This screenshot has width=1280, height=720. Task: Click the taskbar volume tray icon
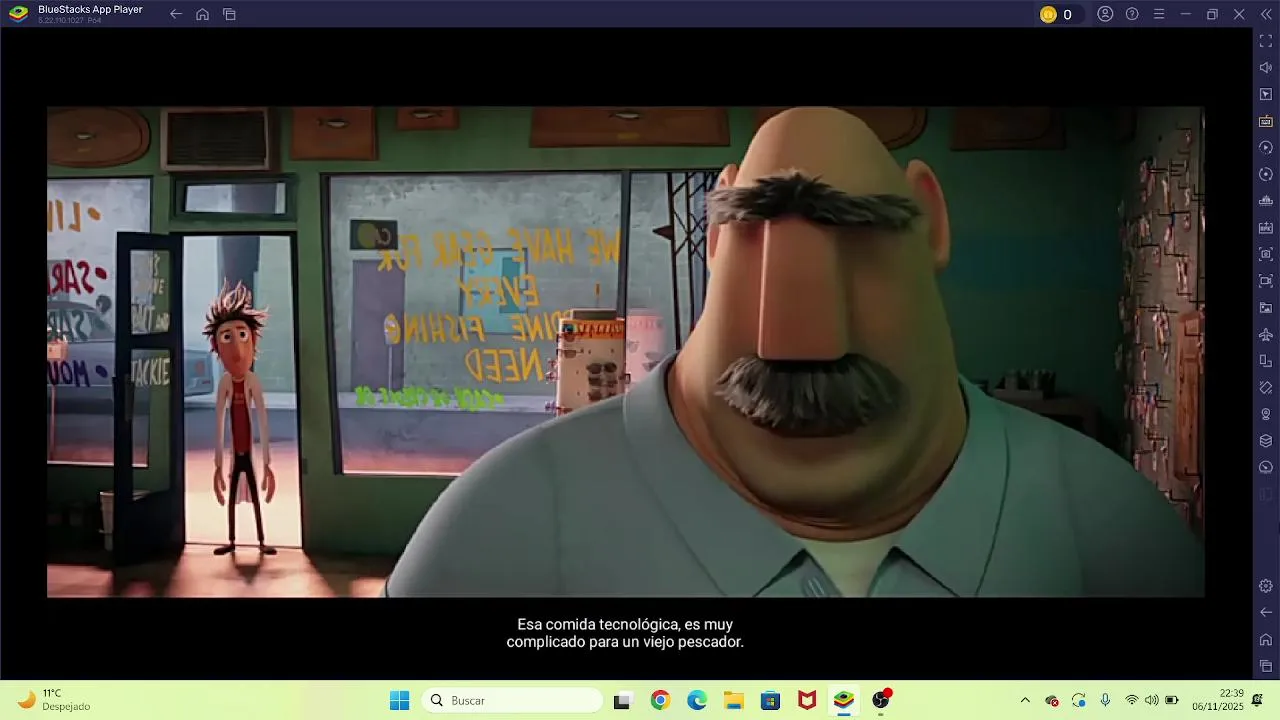coord(1152,700)
